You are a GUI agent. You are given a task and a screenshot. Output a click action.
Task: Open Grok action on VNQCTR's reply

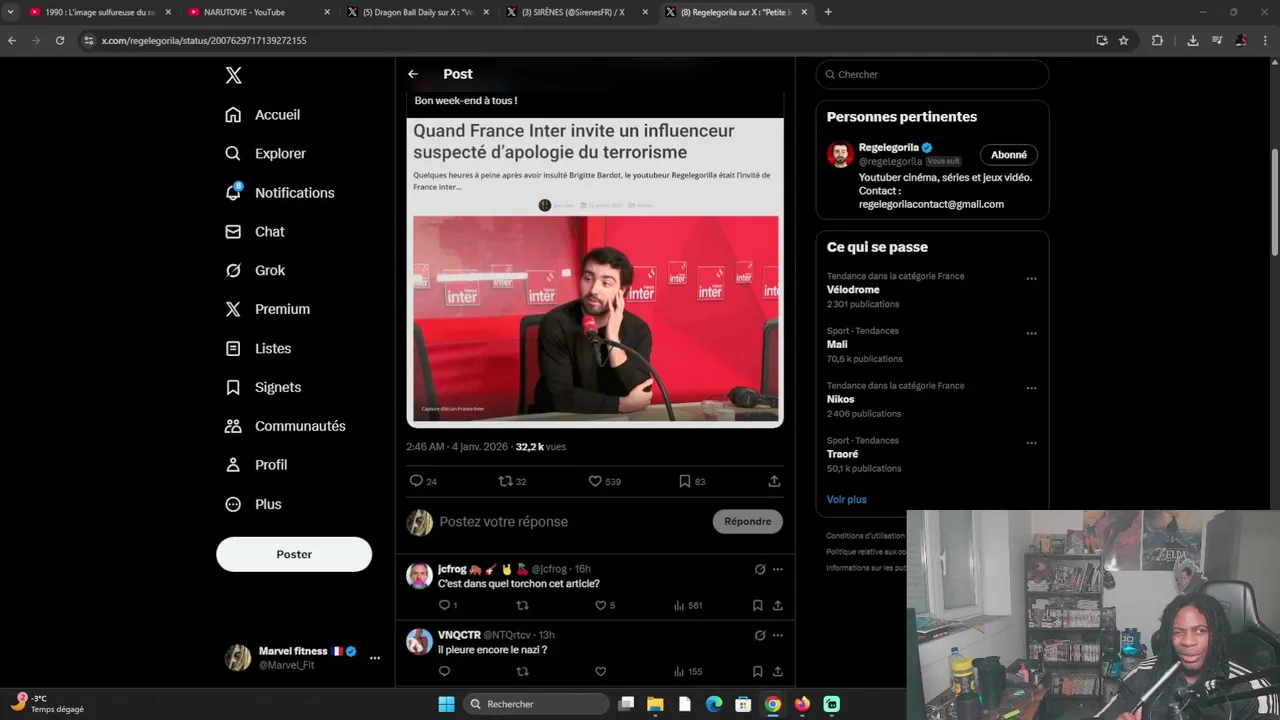tap(760, 635)
